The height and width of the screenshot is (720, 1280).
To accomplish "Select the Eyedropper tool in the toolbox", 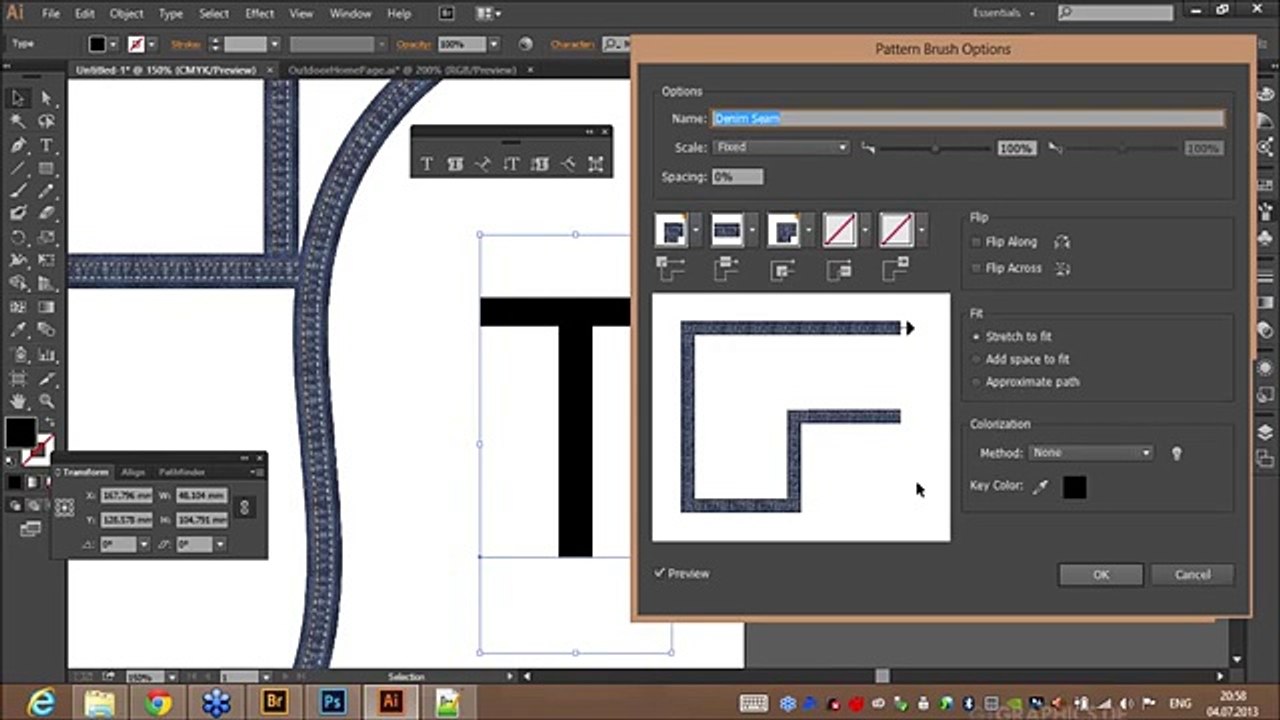I will point(18,330).
